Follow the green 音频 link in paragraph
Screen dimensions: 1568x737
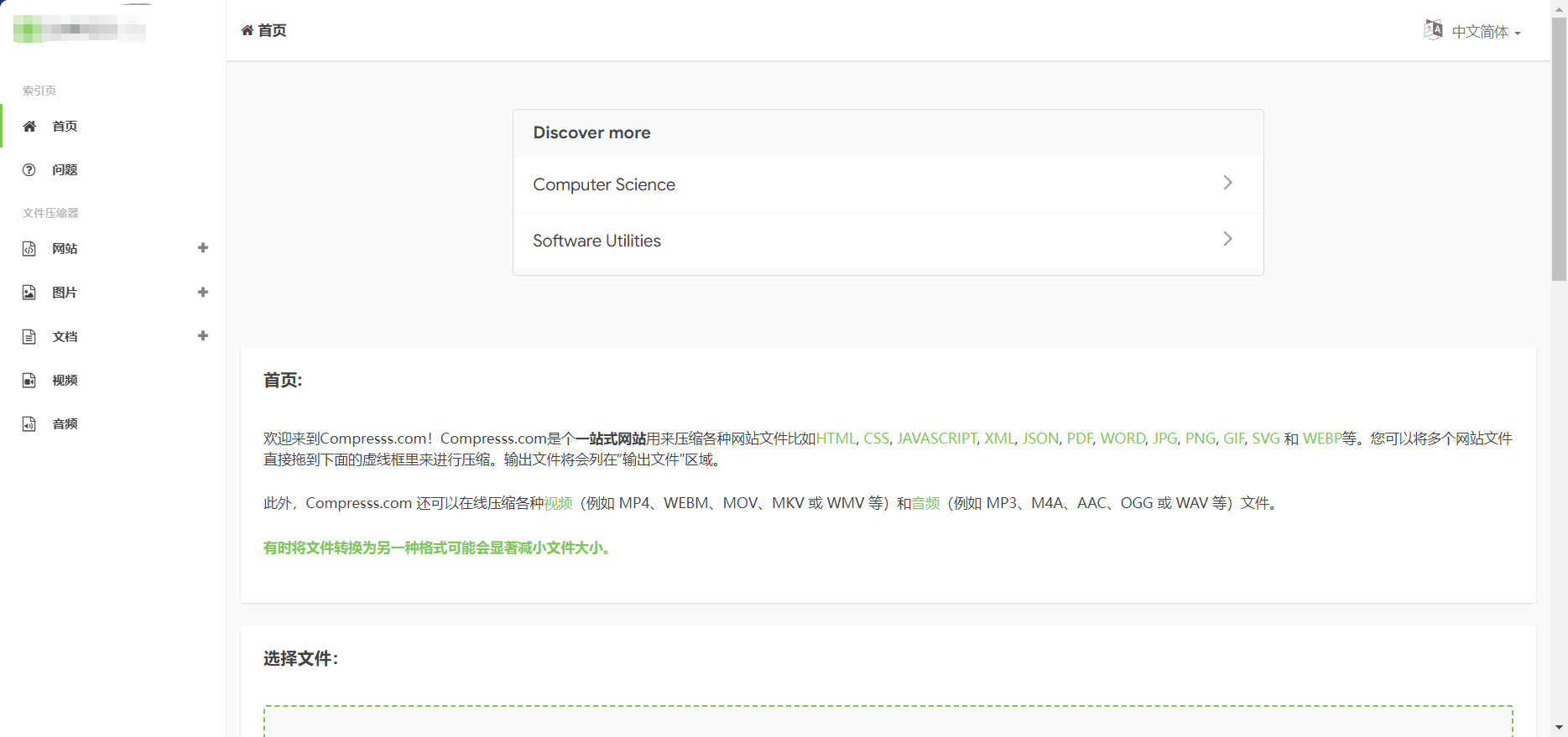point(925,503)
